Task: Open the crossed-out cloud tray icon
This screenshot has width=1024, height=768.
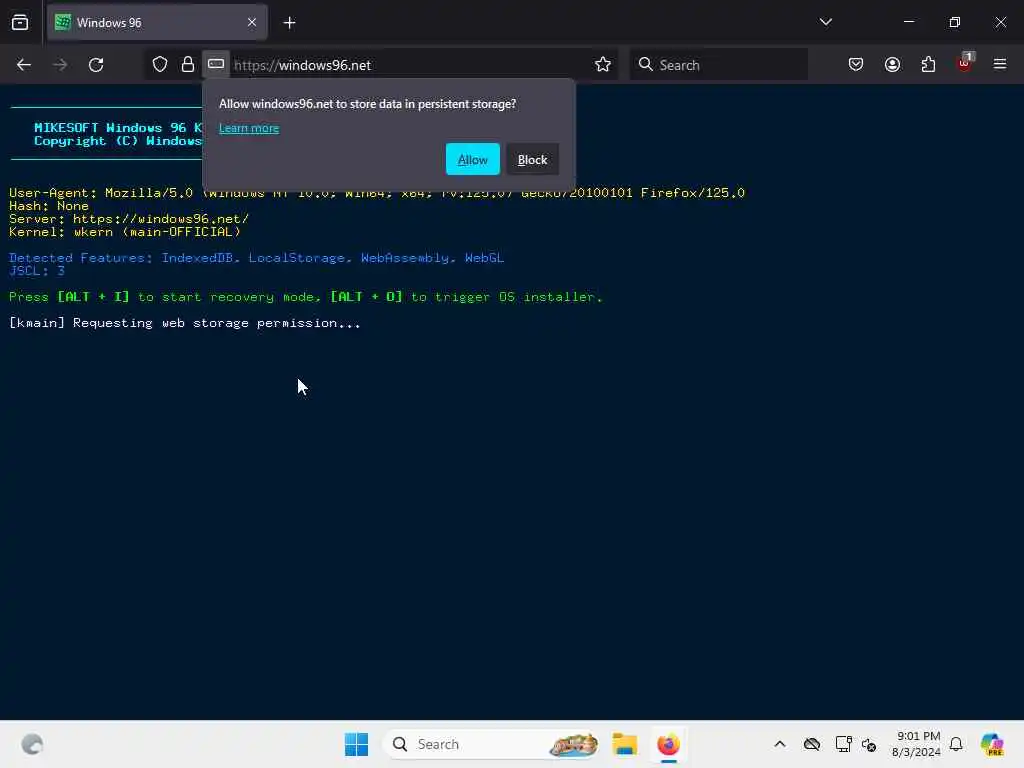Action: click(812, 744)
